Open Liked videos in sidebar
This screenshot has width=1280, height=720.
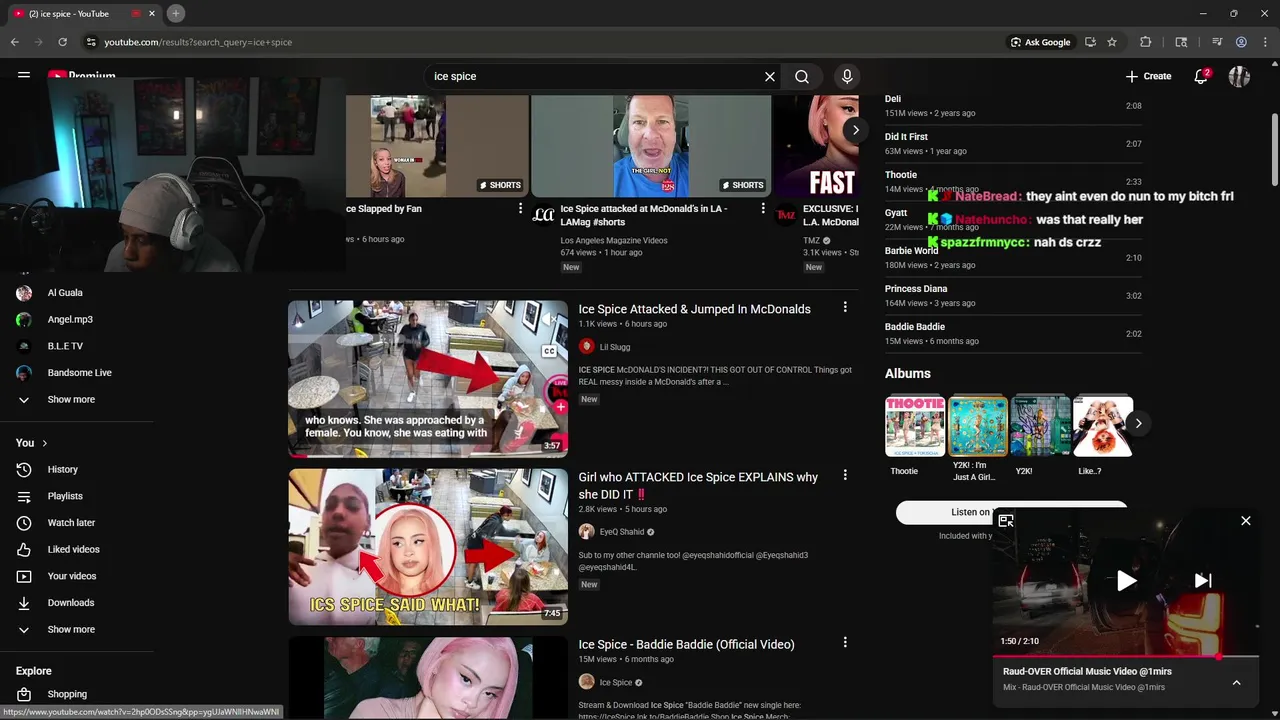(x=73, y=549)
